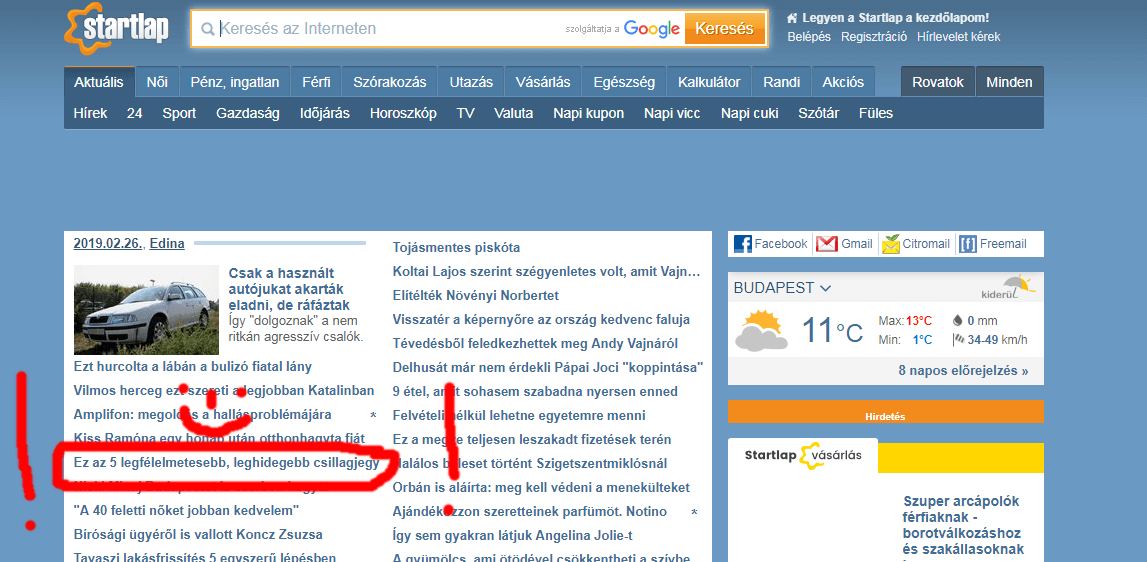Click the partly cloudy weather icon

click(x=760, y=330)
